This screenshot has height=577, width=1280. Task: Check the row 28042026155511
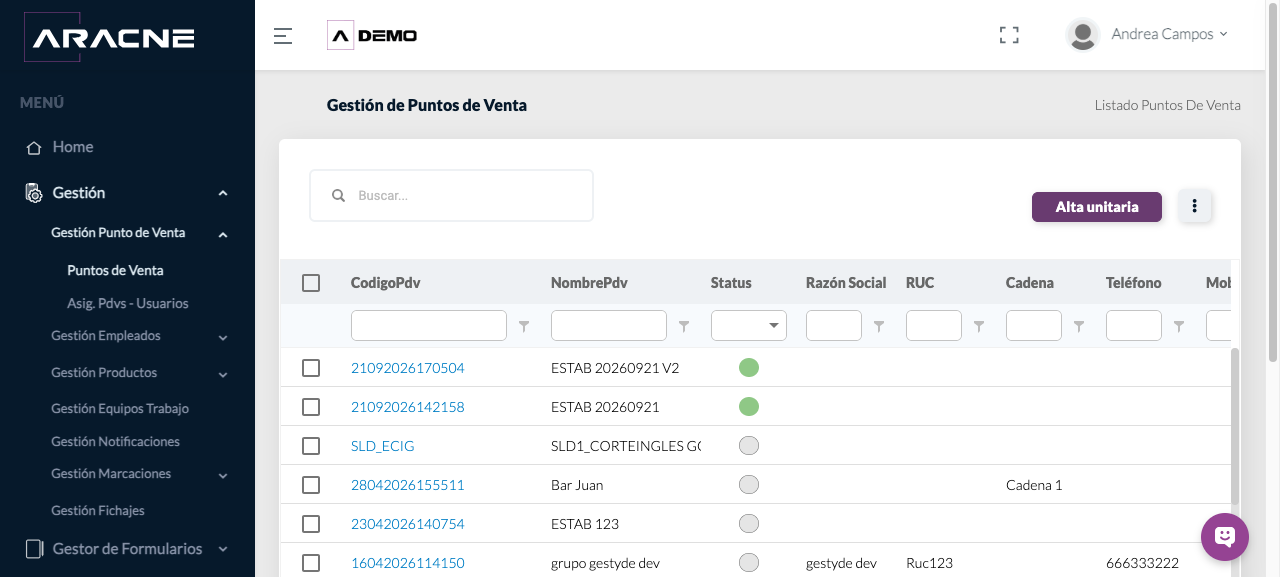311,485
